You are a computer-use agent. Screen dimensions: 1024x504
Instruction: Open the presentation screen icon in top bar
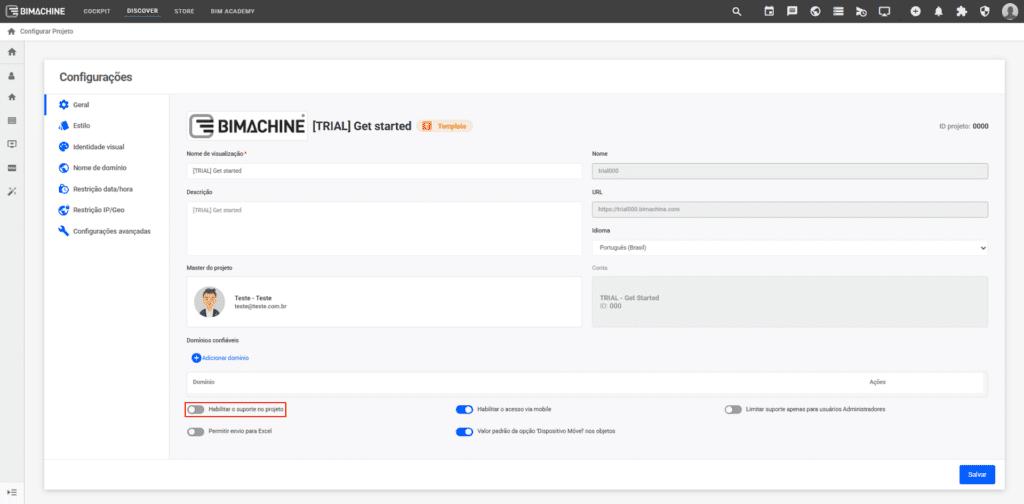click(884, 12)
